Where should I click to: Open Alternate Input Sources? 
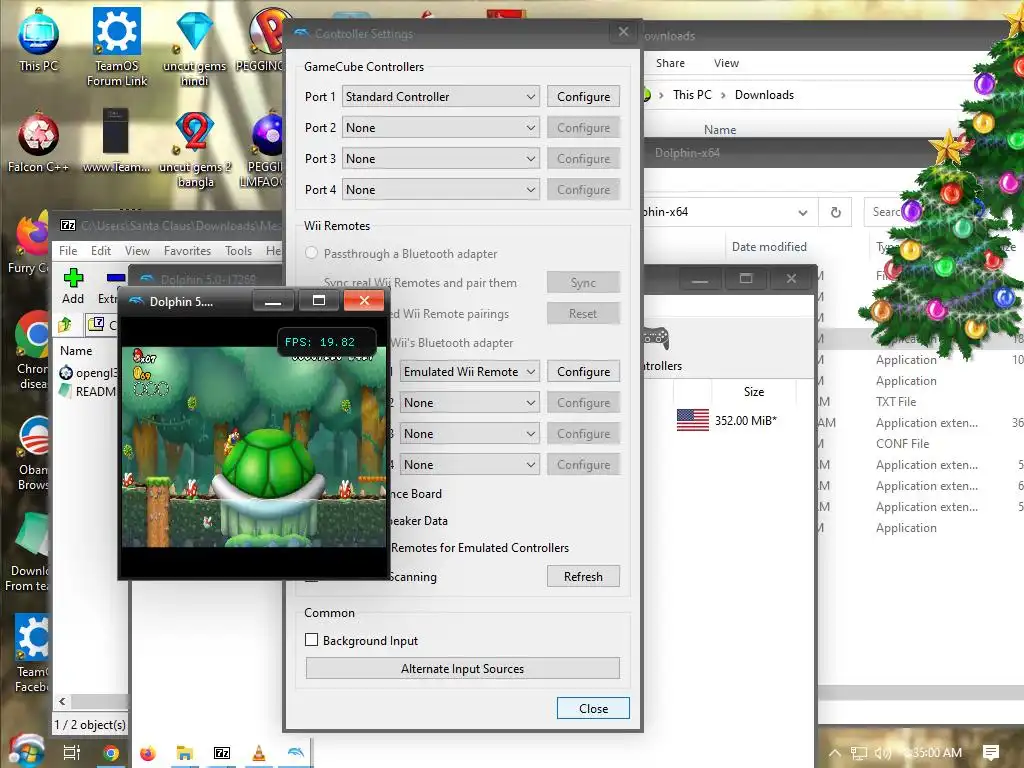(x=462, y=669)
